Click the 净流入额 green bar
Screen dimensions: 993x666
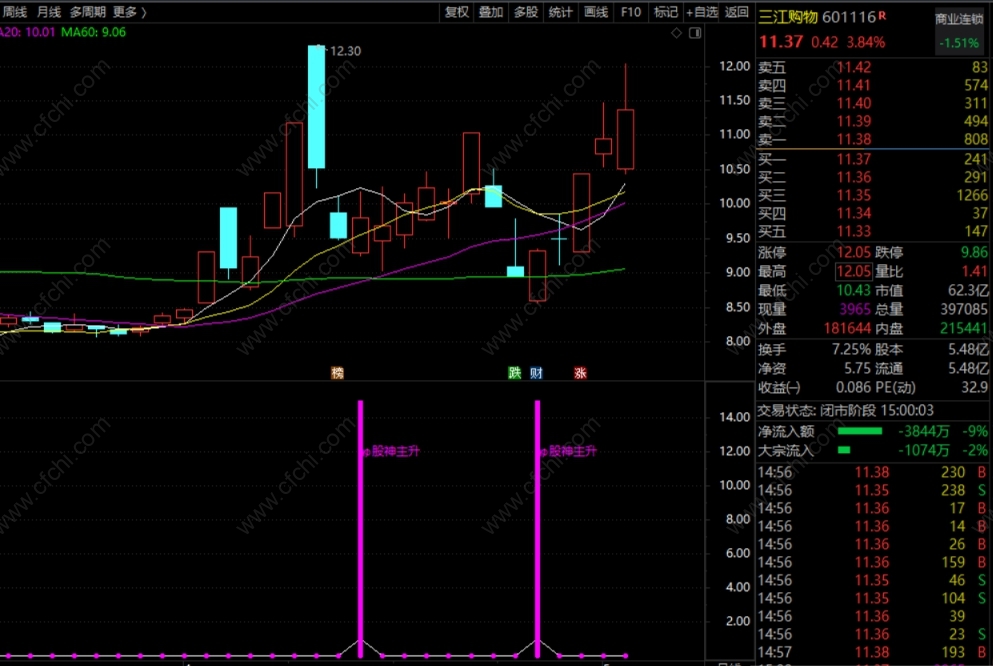(860, 431)
